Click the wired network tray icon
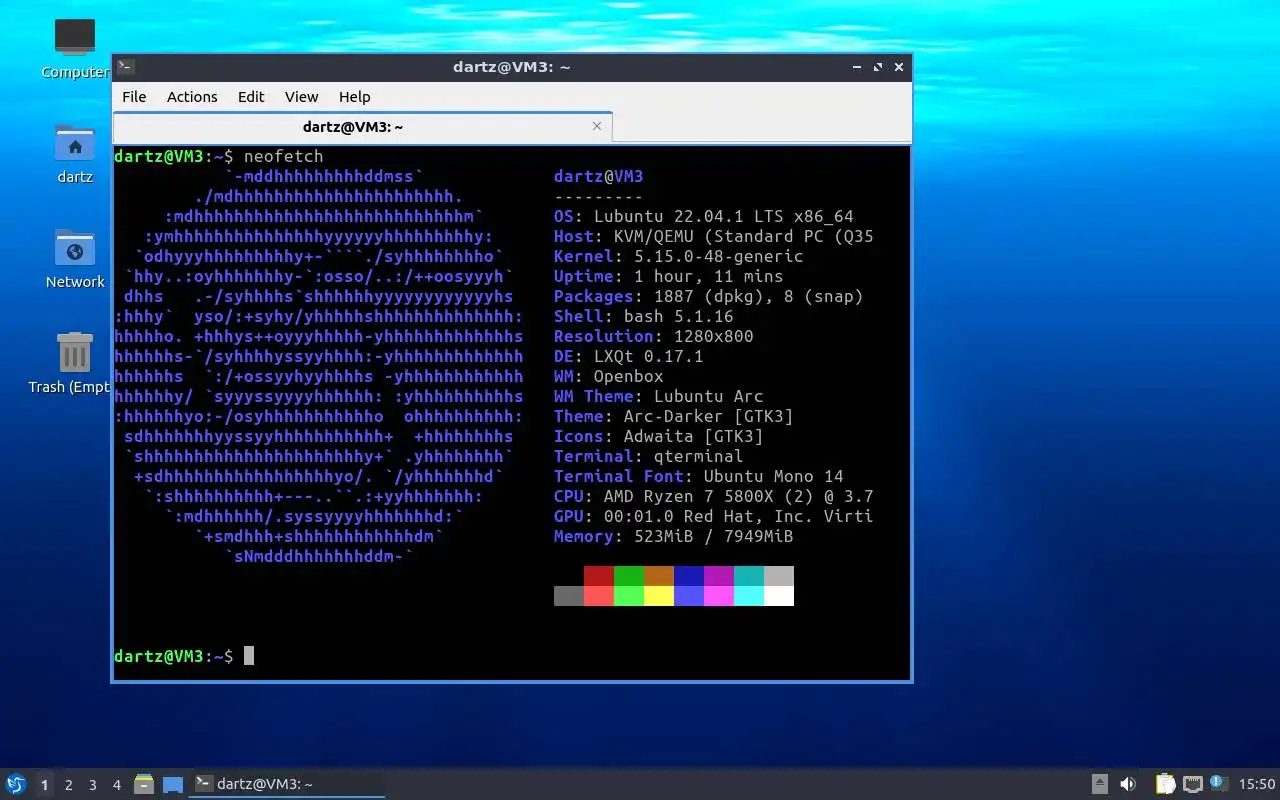This screenshot has width=1280, height=800. click(1192, 784)
